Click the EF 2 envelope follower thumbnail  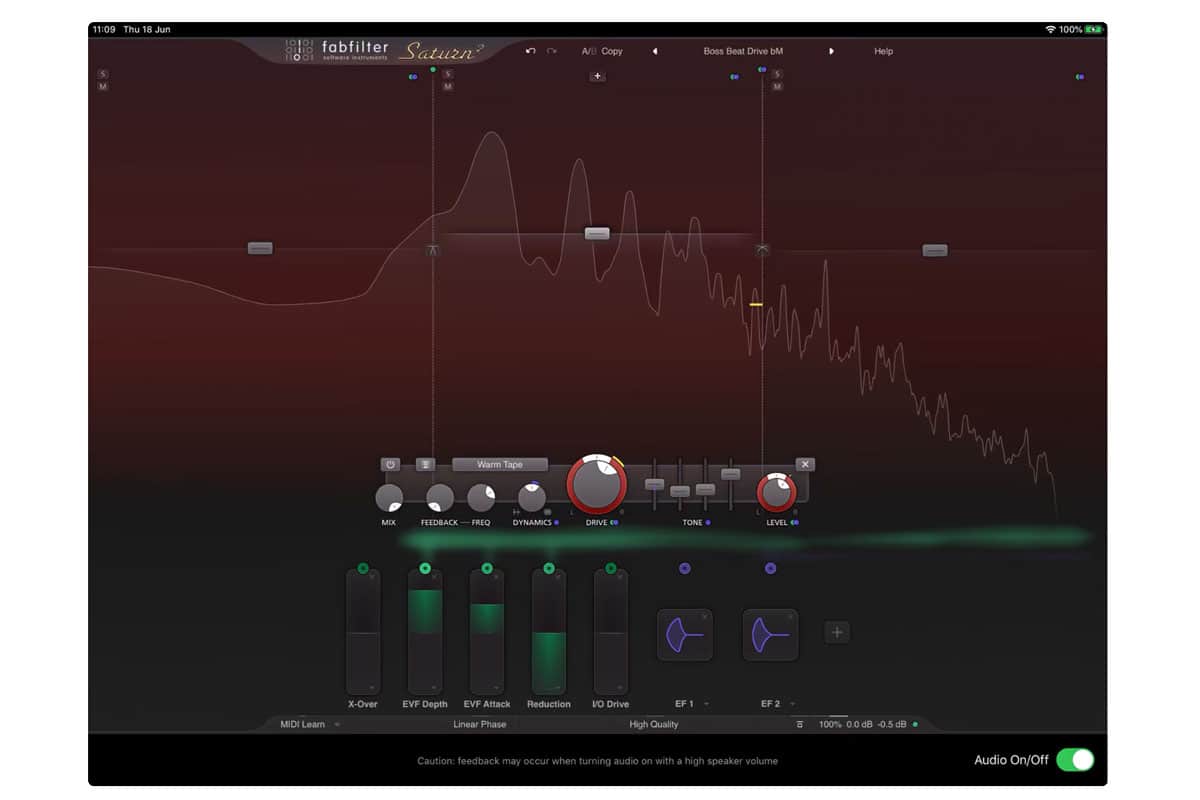point(770,635)
